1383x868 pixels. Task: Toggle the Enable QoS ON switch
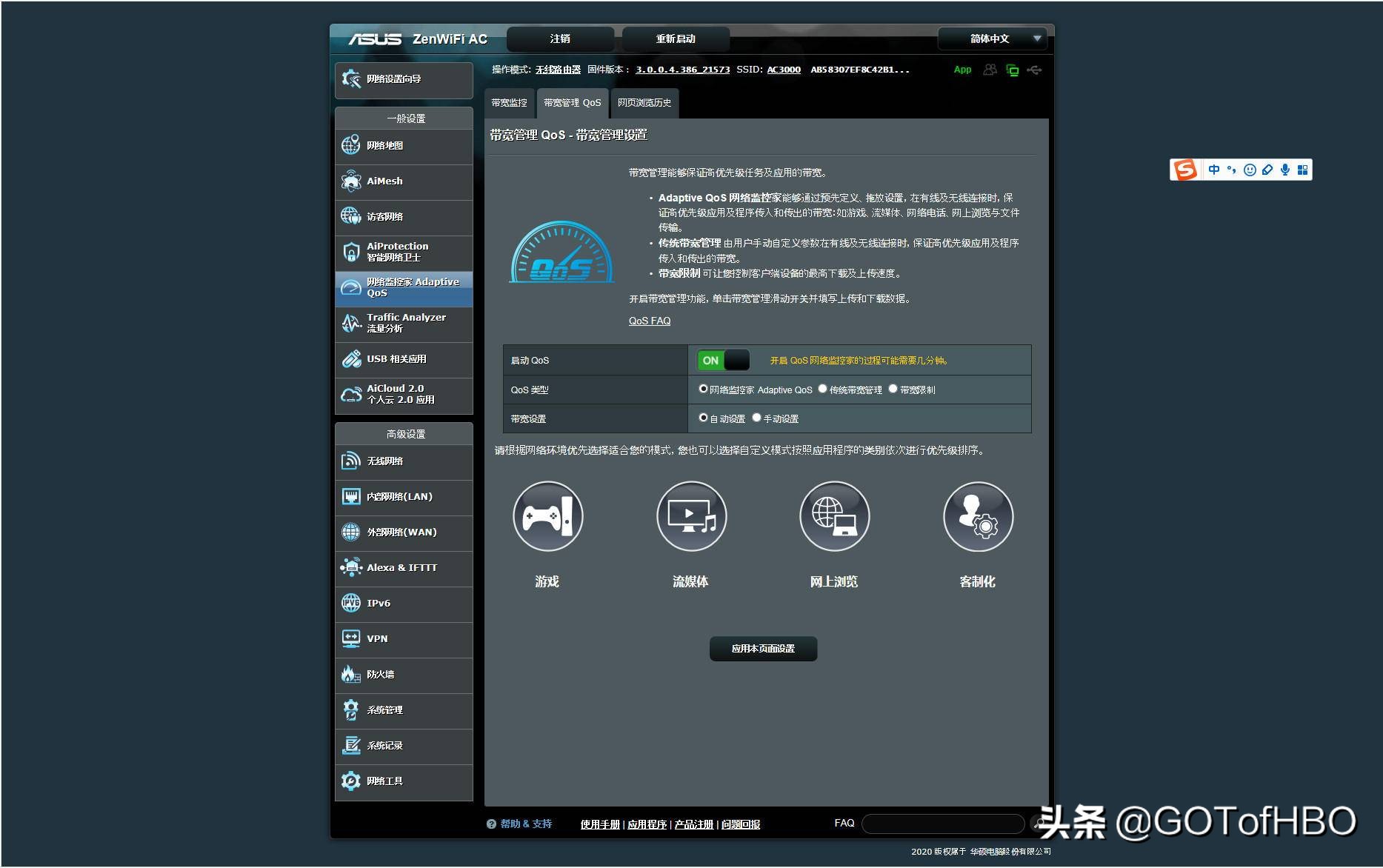[x=723, y=361]
